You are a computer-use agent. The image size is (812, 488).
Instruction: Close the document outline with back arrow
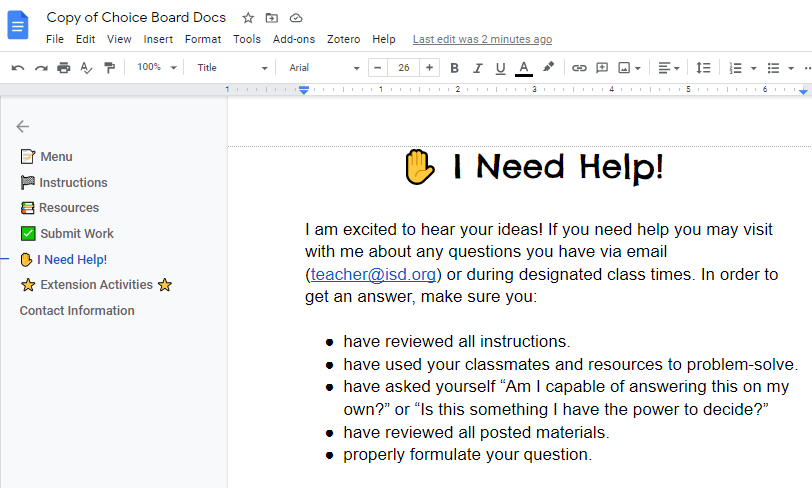(22, 126)
